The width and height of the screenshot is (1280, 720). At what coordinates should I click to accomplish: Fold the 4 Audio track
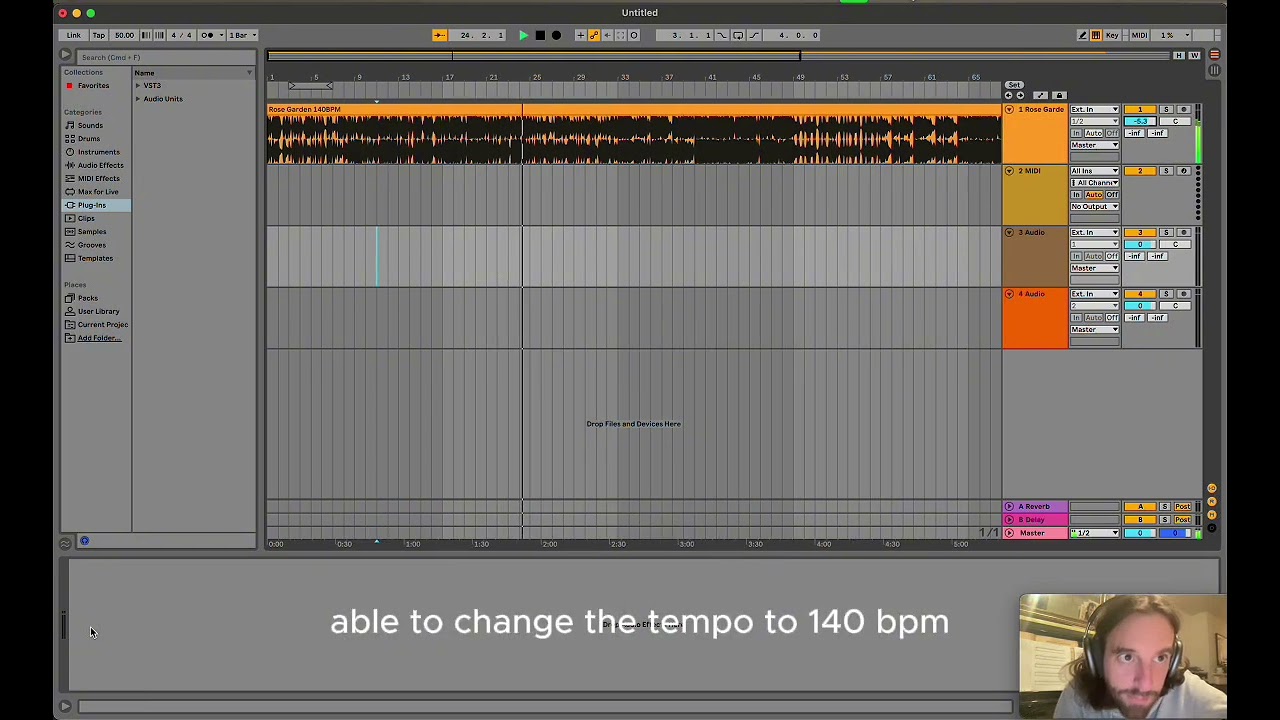pyautogui.click(x=1009, y=294)
